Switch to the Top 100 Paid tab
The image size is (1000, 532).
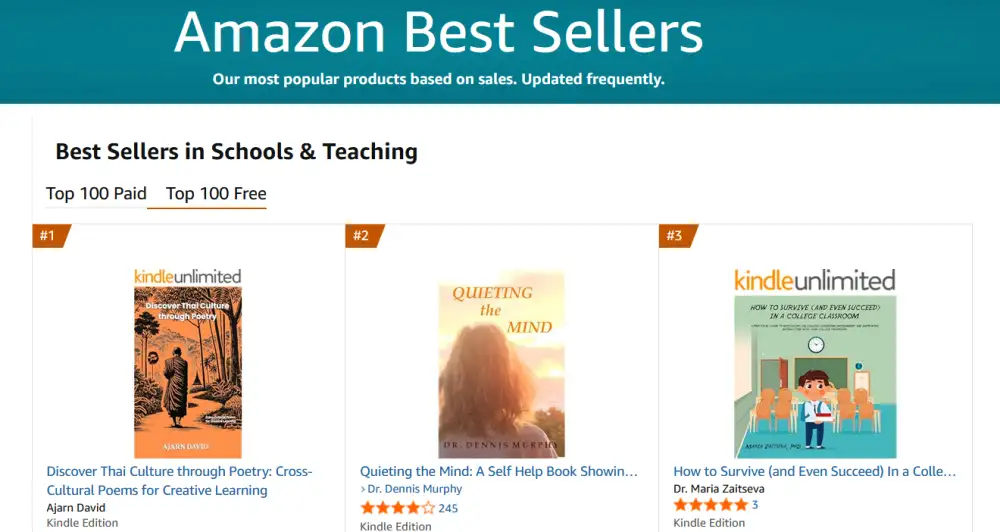(96, 194)
